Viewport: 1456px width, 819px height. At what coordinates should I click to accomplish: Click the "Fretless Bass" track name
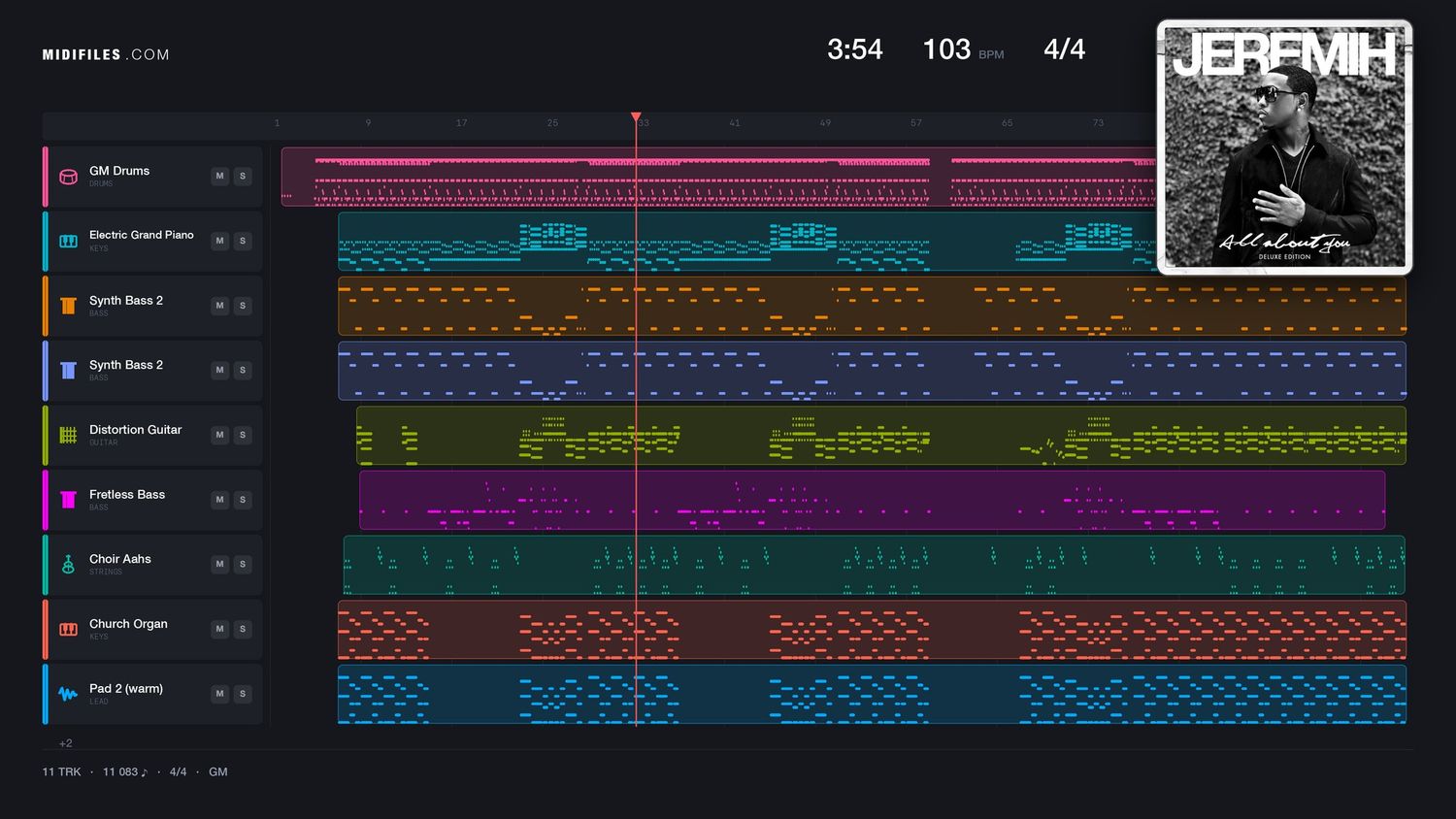(127, 495)
